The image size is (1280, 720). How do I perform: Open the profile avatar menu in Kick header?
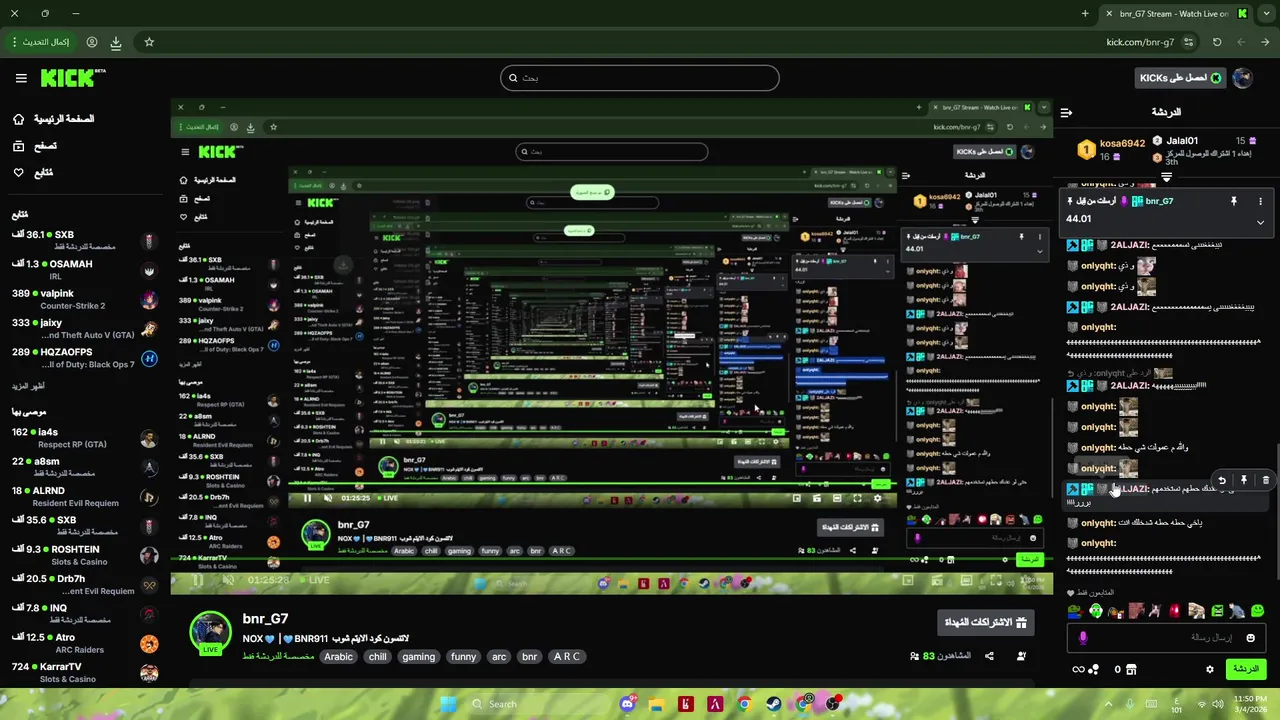pos(1243,78)
